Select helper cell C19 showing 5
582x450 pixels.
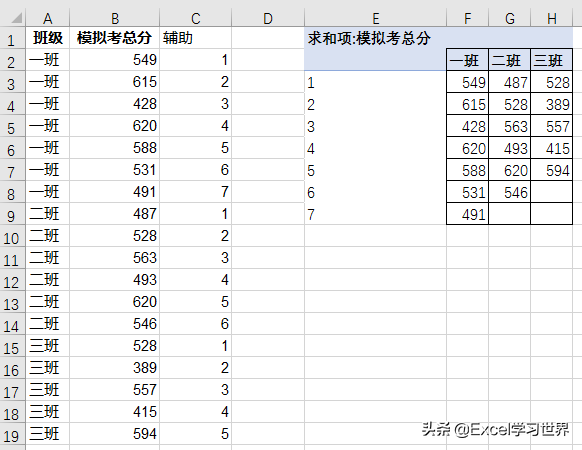[x=196, y=434]
